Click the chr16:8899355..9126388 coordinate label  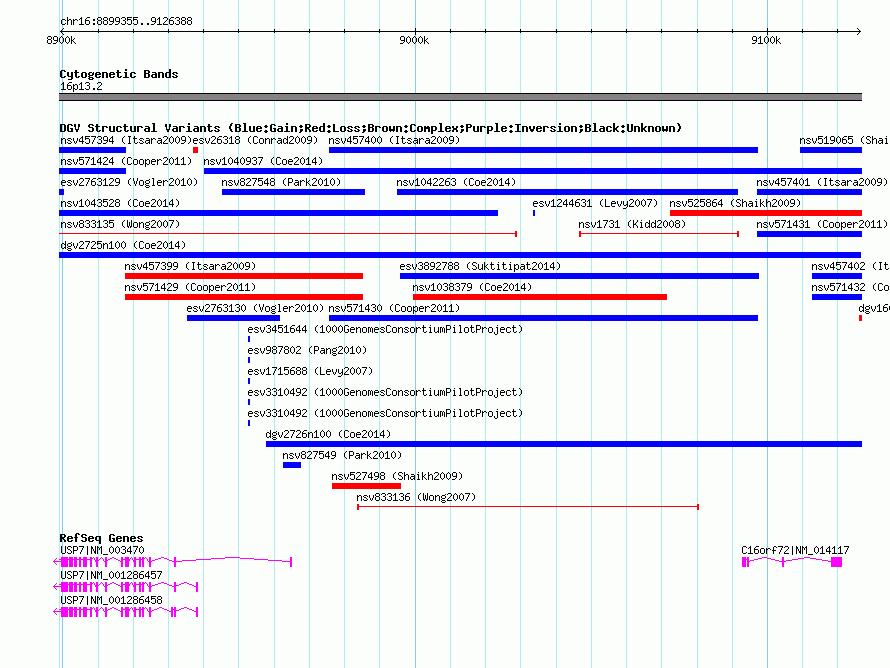coord(126,21)
